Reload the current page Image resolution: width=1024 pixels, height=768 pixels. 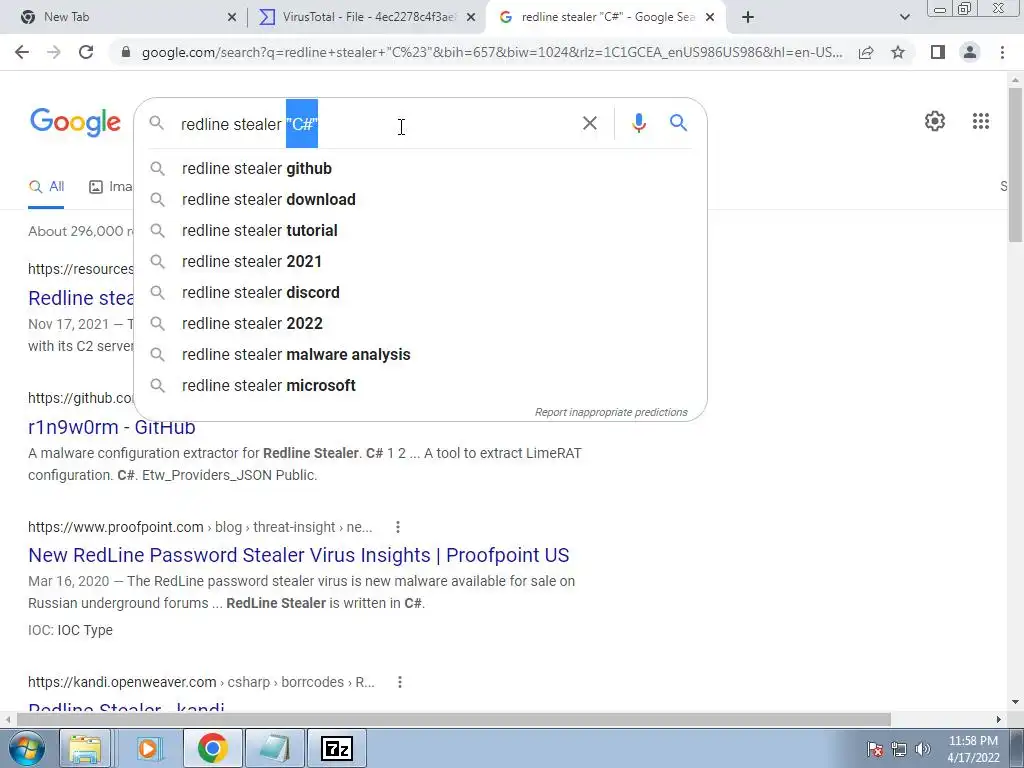point(86,52)
